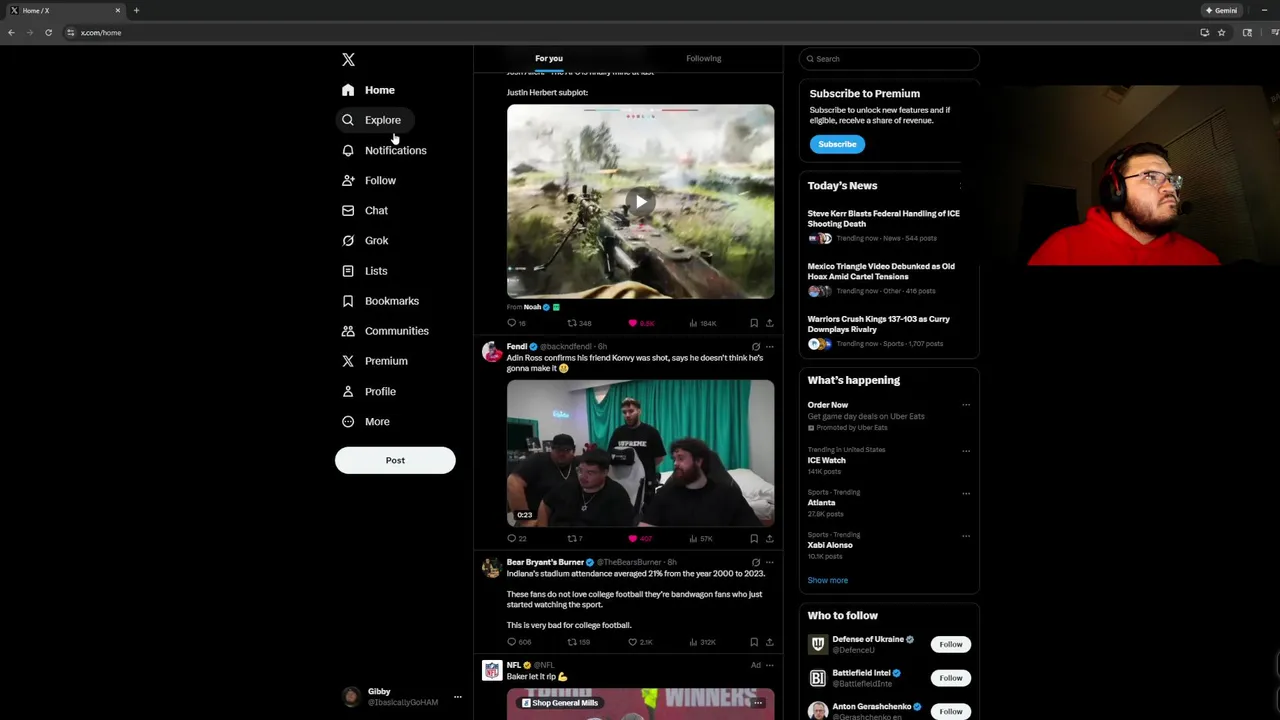This screenshot has width=1280, height=720.
Task: Open more options for Xabi Alonso trend
Action: pyautogui.click(x=966, y=536)
